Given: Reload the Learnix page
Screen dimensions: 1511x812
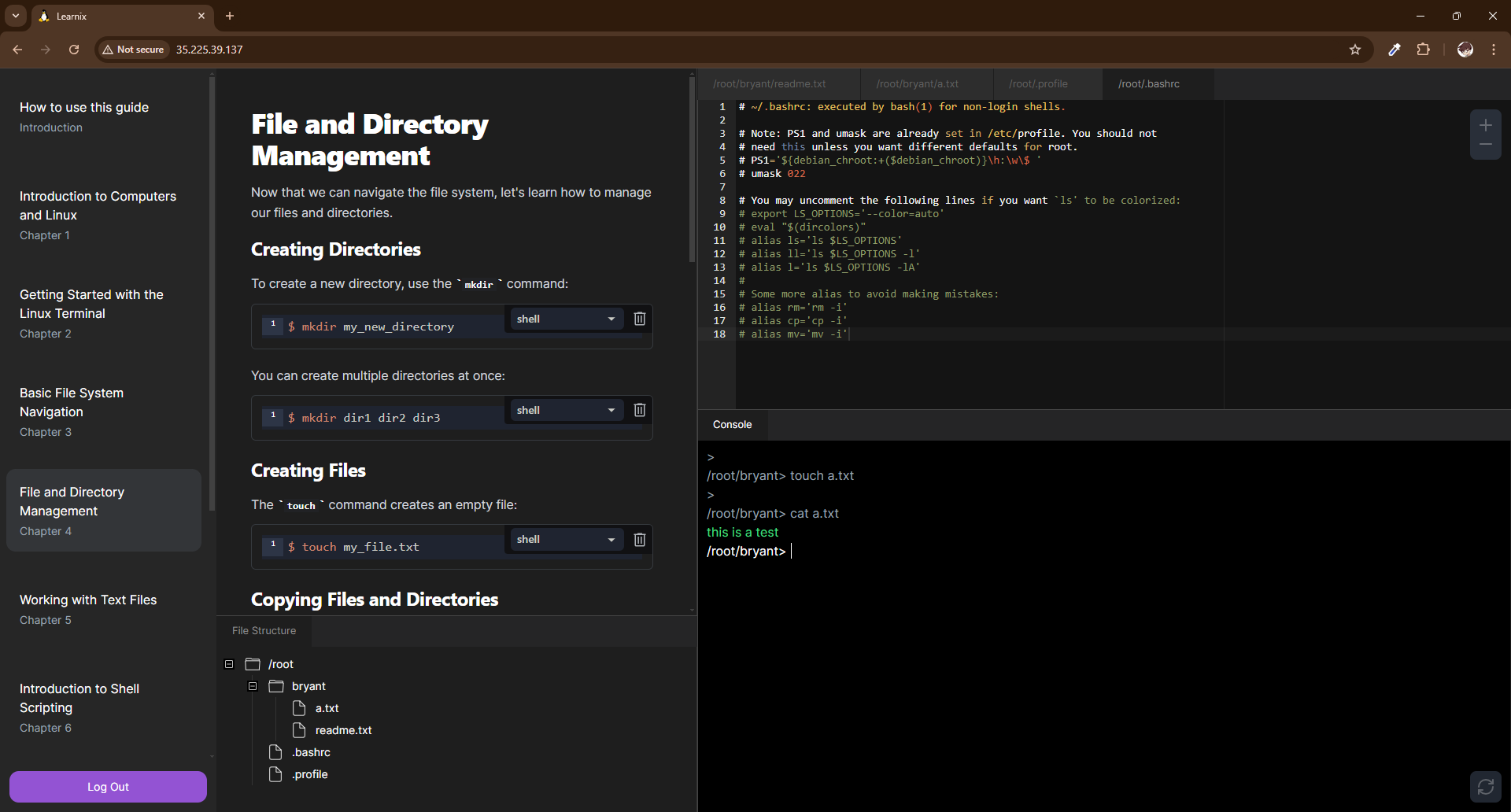Looking at the screenshot, I should (74, 50).
